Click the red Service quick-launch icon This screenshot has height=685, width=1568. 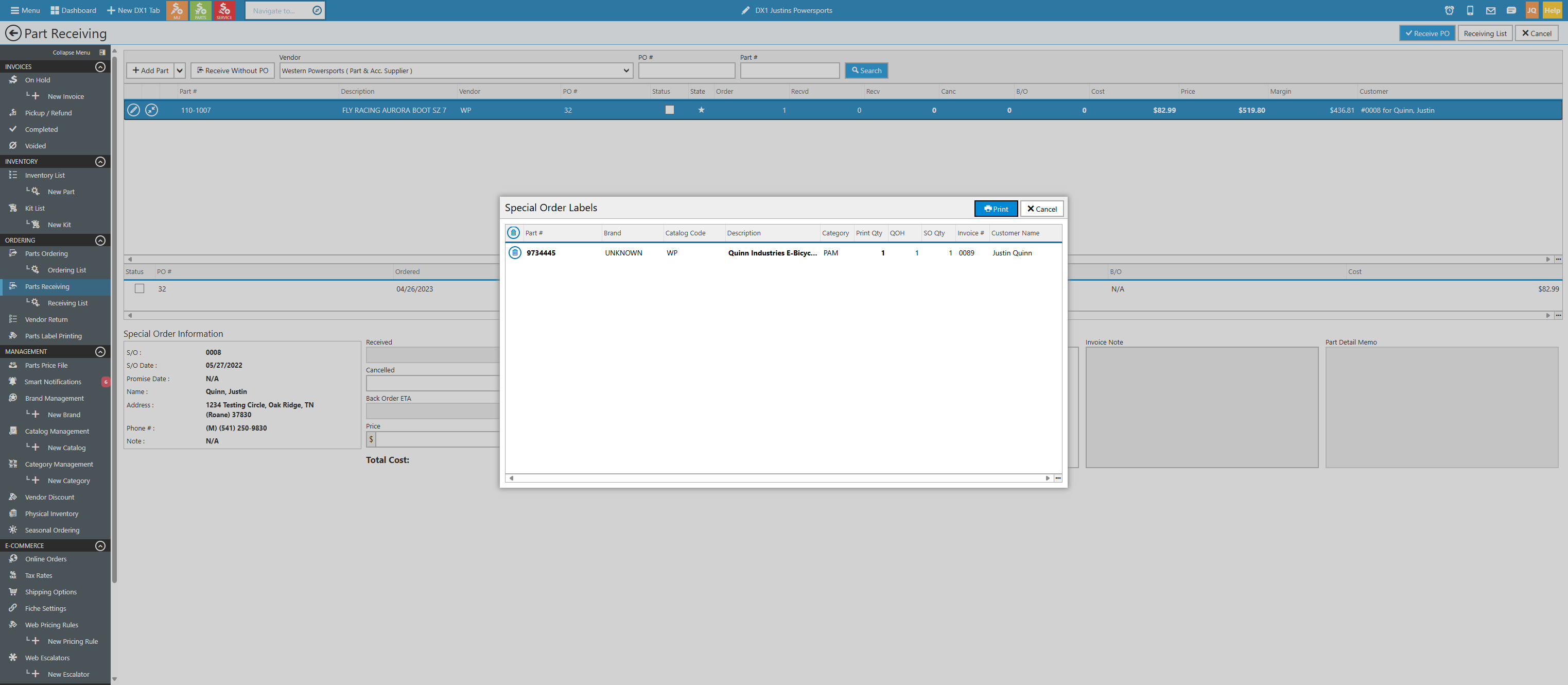tap(224, 10)
